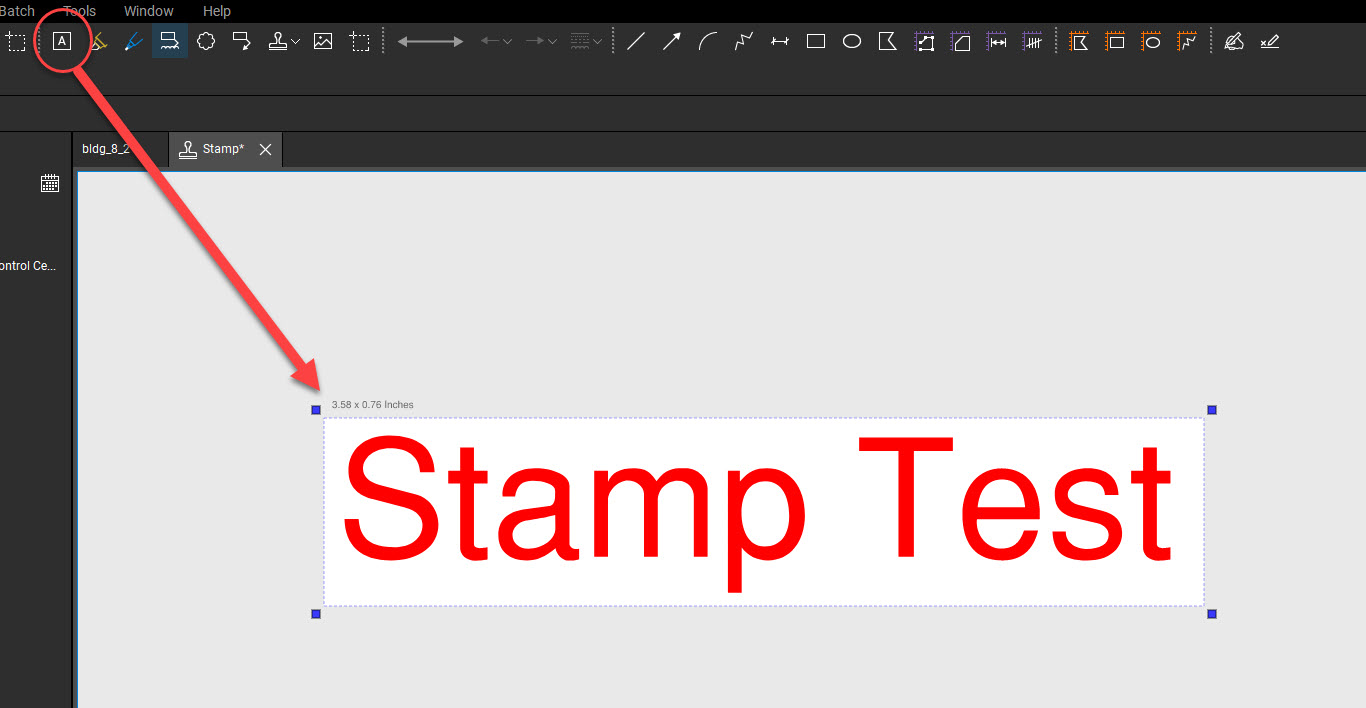Screen dimensions: 1366x708
Task: Click the orange rectangle sketch tool
Action: [x=1115, y=41]
